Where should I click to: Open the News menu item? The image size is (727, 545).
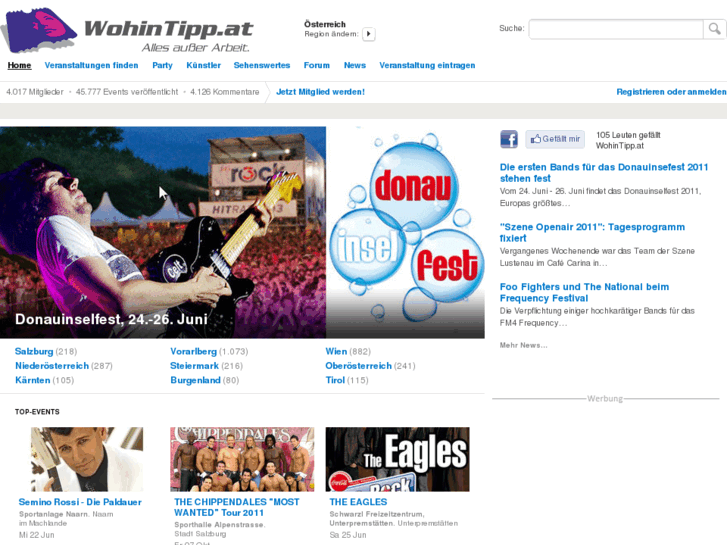[355, 65]
